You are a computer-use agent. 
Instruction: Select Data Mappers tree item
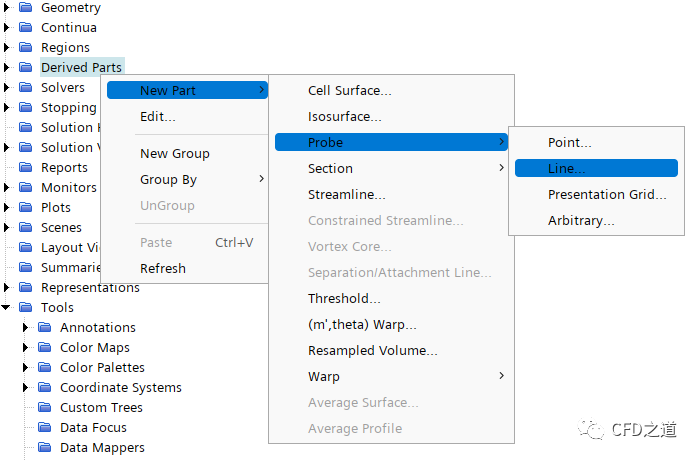(x=101, y=448)
